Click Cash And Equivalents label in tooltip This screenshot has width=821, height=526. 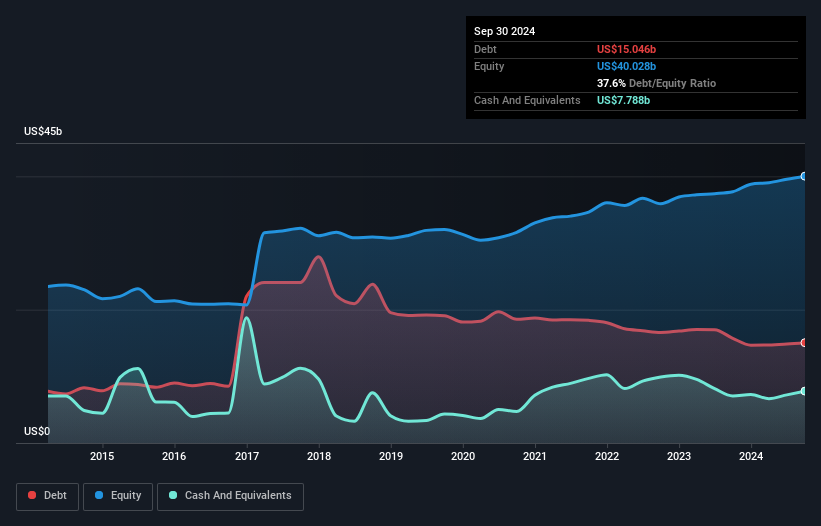[x=527, y=100]
